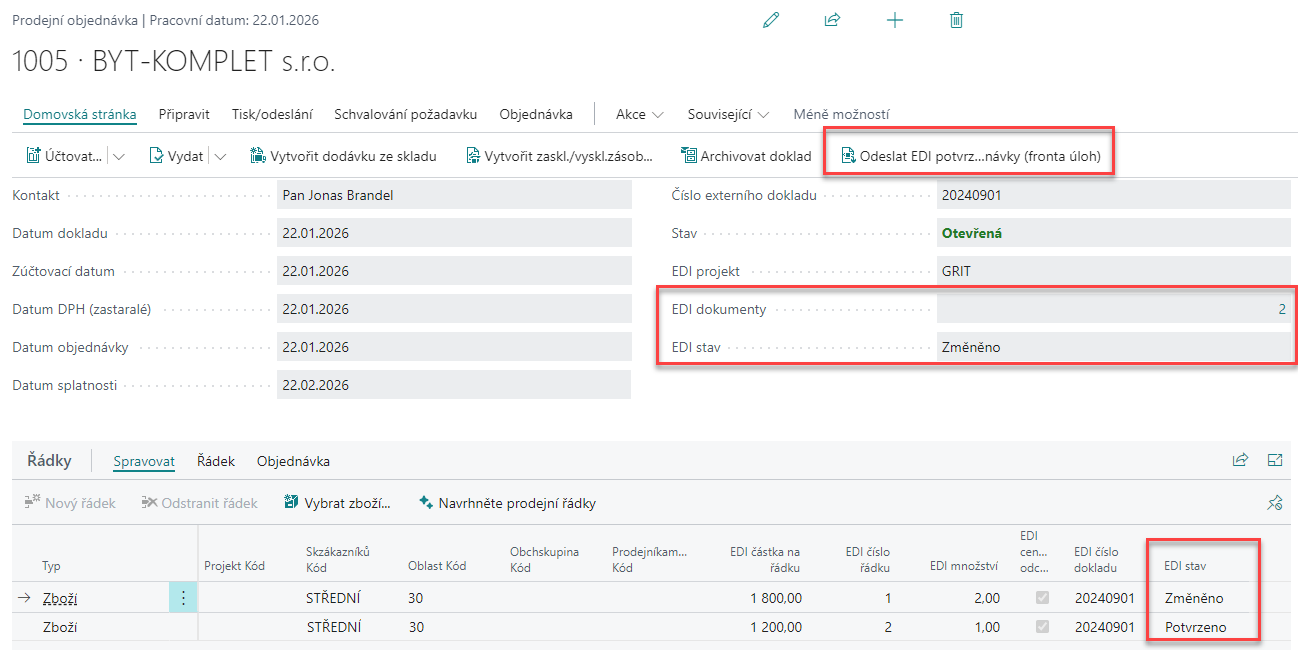Viewport: 1298px width, 650px height.
Task: Click Vybrat zboží action
Action: (337, 503)
